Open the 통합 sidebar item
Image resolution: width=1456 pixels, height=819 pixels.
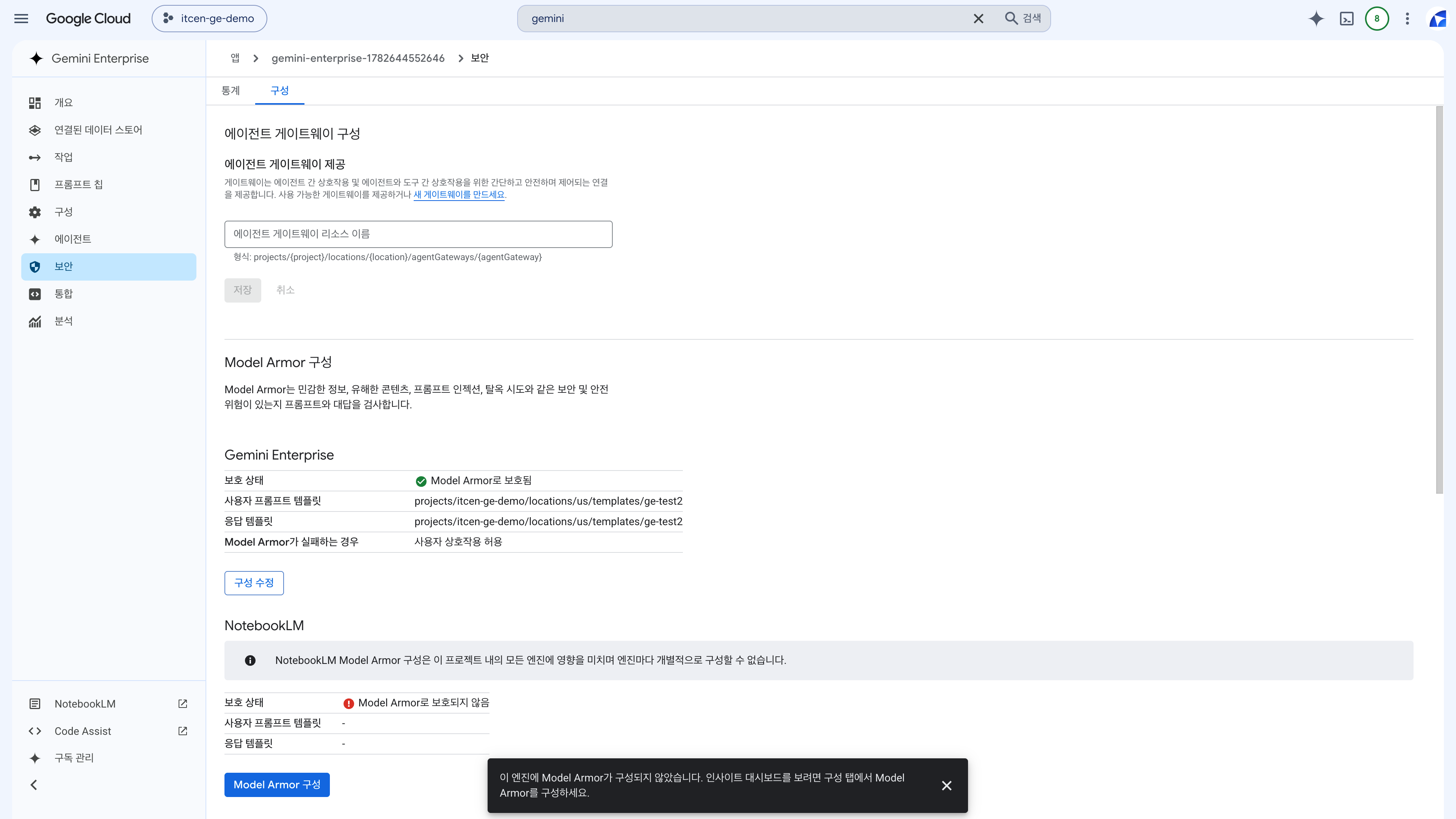[x=108, y=294]
